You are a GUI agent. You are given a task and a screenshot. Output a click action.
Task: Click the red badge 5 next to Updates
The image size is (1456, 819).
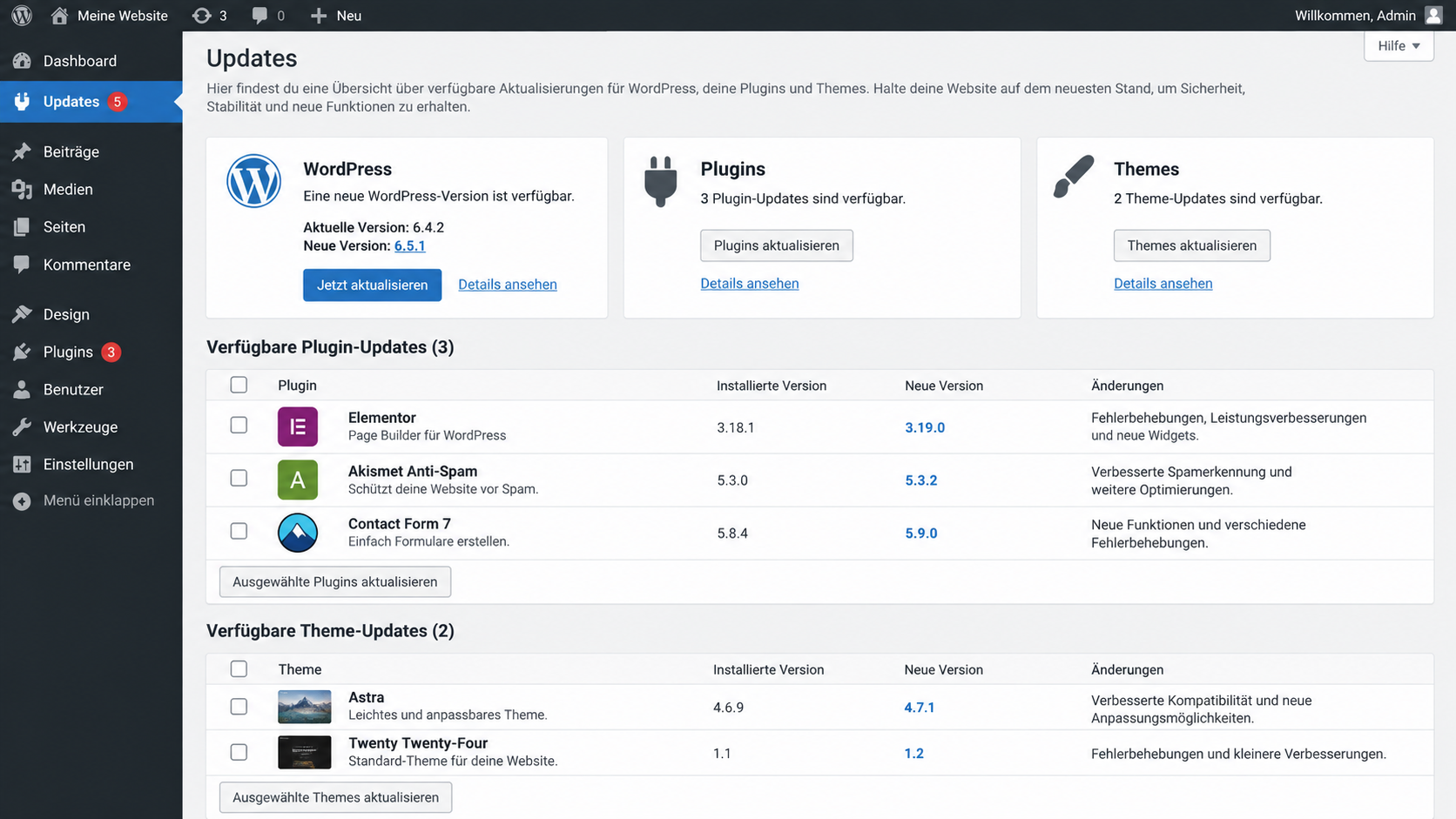pos(117,102)
